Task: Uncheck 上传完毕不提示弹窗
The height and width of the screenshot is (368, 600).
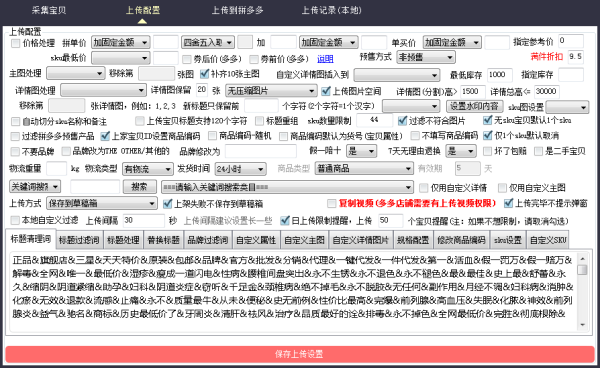Action: pos(509,203)
